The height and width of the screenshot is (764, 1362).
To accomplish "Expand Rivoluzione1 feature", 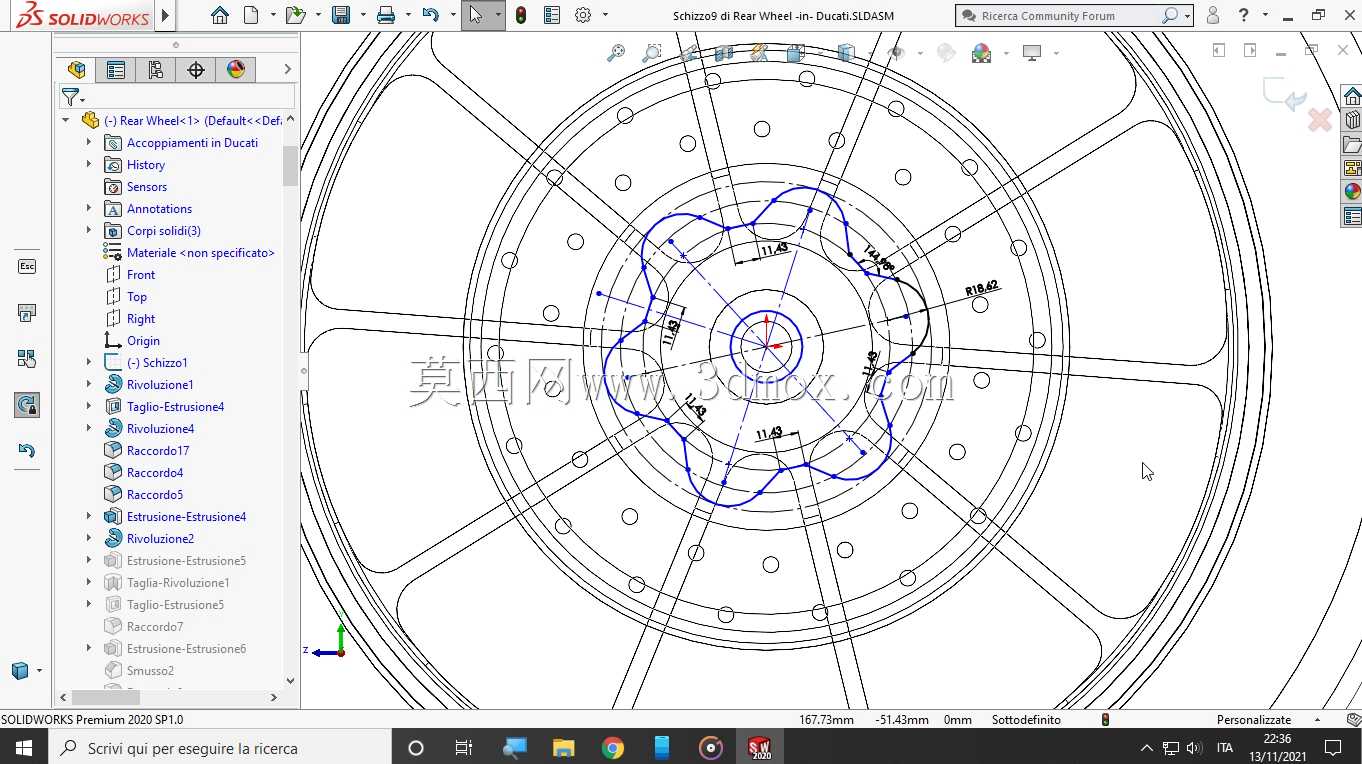I will (89, 384).
